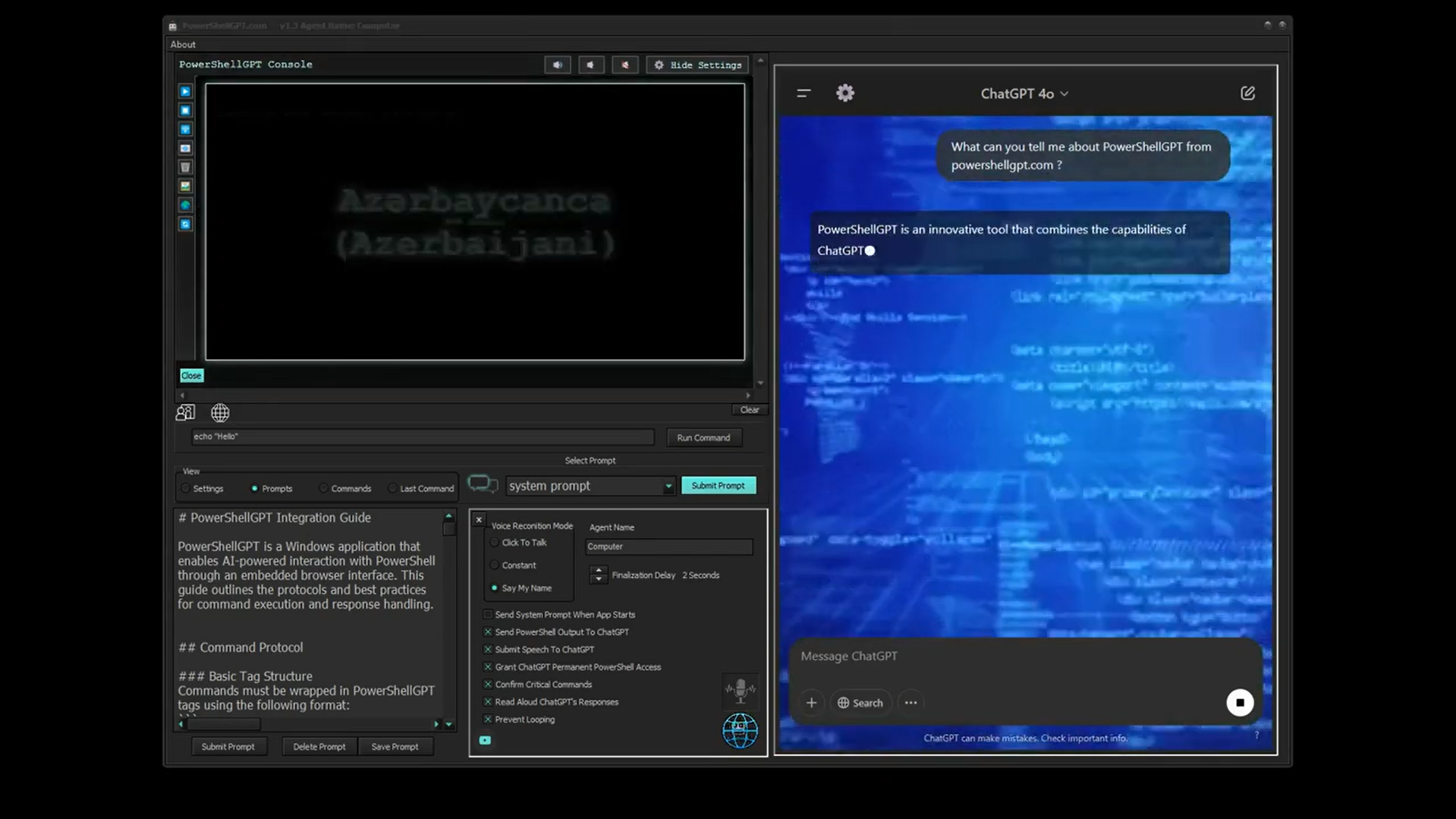Click "# PowerShellGPT Integration Guide" heading text
Viewport: 1456px width, 819px height.
click(274, 518)
